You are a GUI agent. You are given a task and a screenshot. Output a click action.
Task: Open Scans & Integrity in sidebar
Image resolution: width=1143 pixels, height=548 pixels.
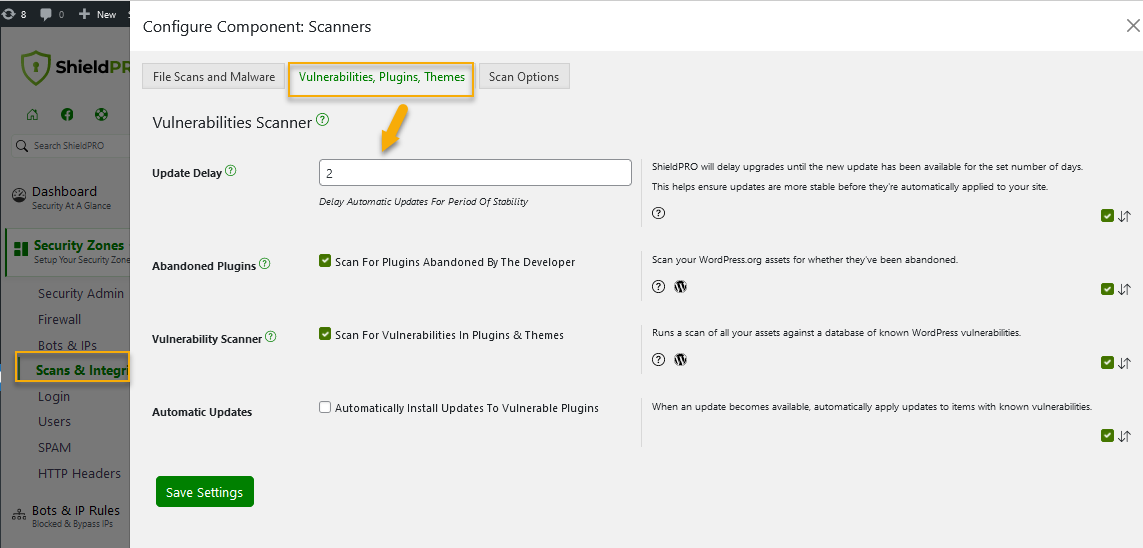tap(82, 370)
